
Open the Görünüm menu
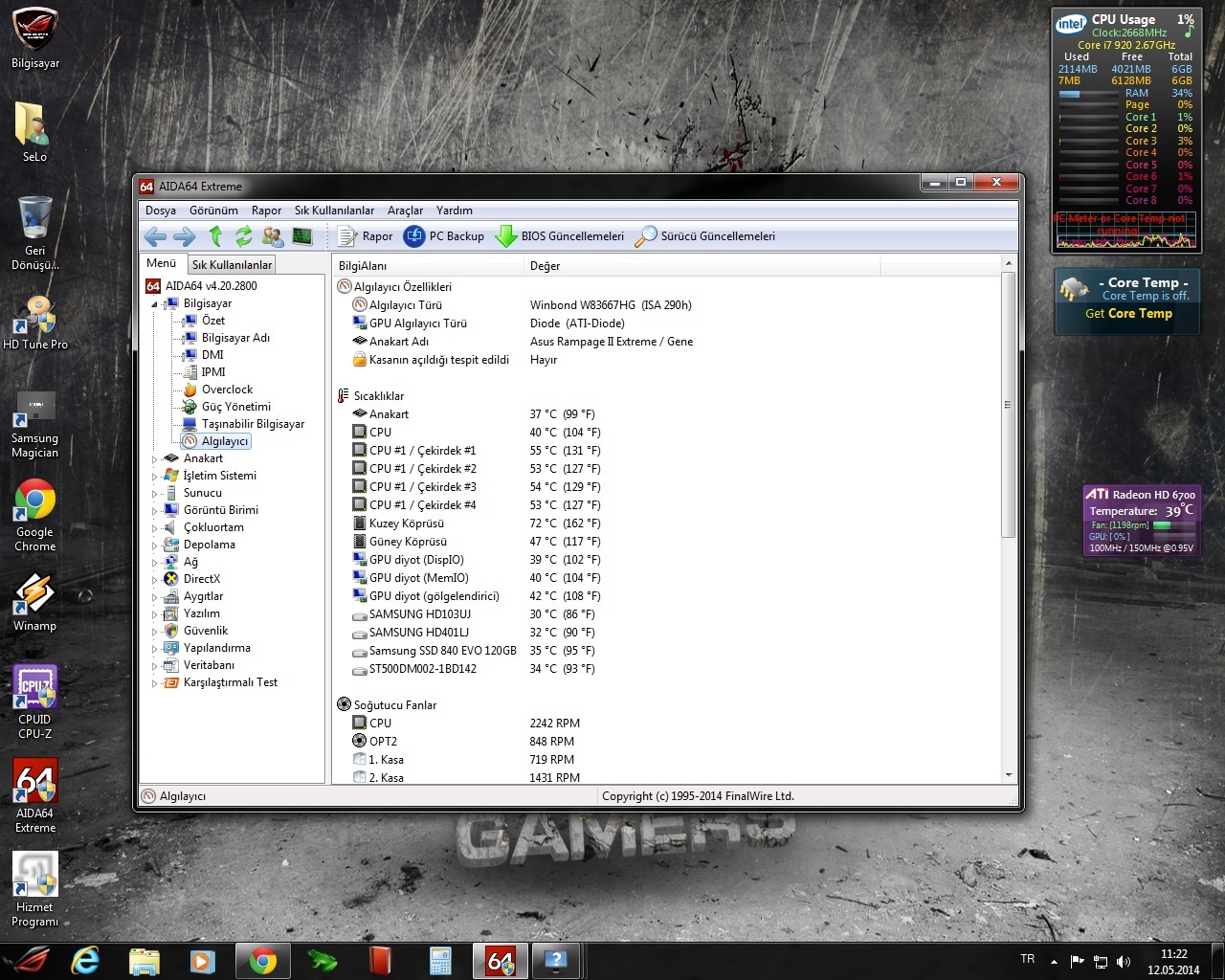coord(213,211)
